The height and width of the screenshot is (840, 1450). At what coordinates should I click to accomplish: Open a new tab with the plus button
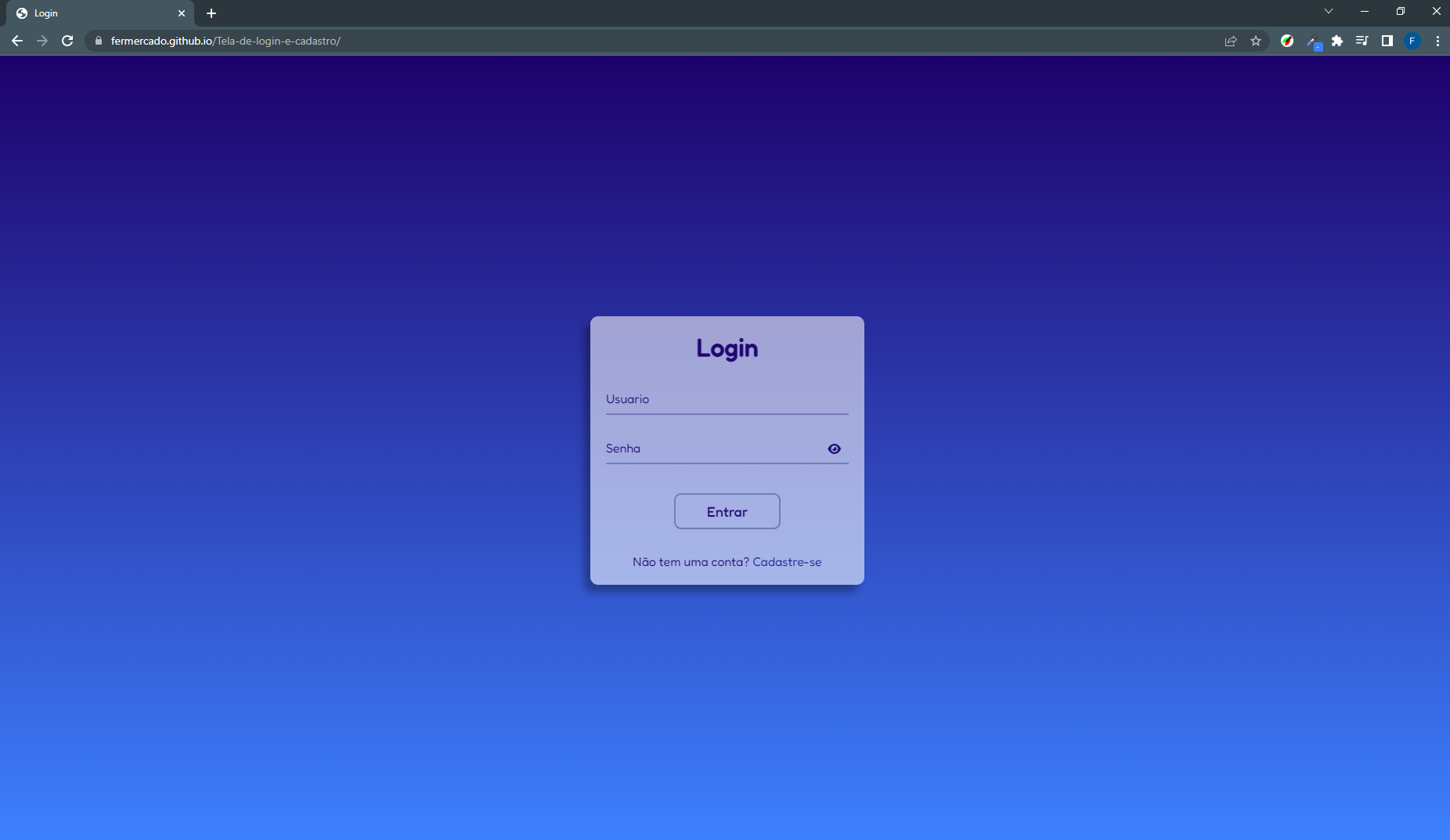(x=211, y=13)
